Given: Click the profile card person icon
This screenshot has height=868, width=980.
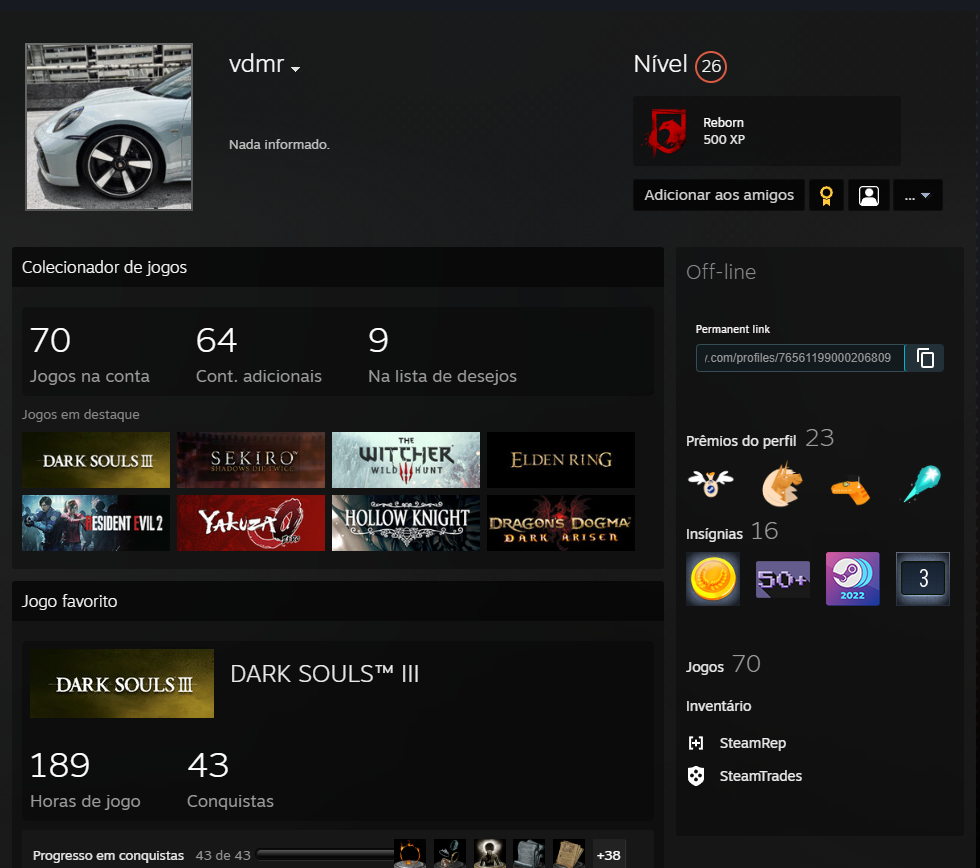Looking at the screenshot, I should [x=869, y=195].
